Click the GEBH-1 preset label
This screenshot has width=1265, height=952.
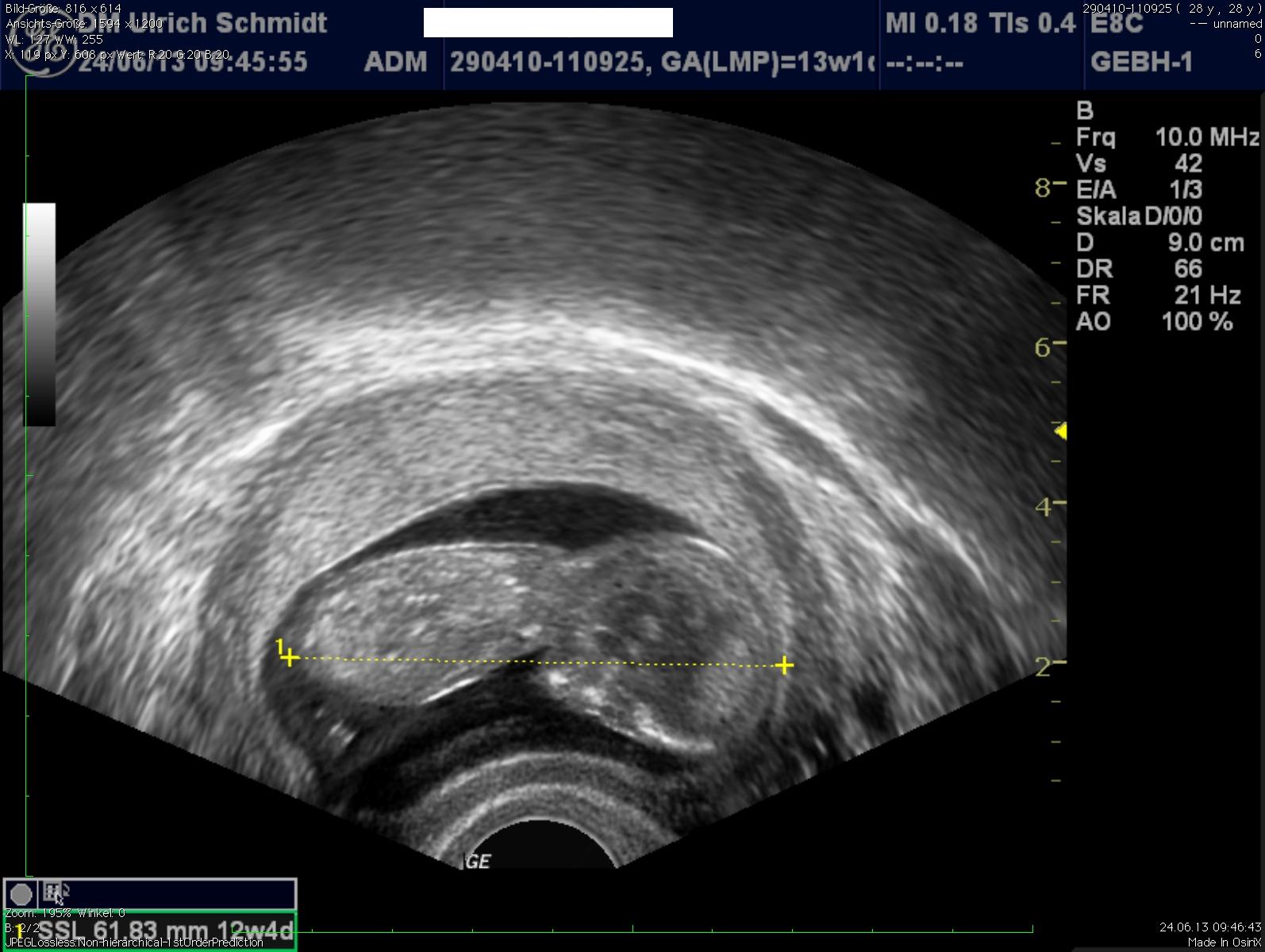[x=1141, y=62]
